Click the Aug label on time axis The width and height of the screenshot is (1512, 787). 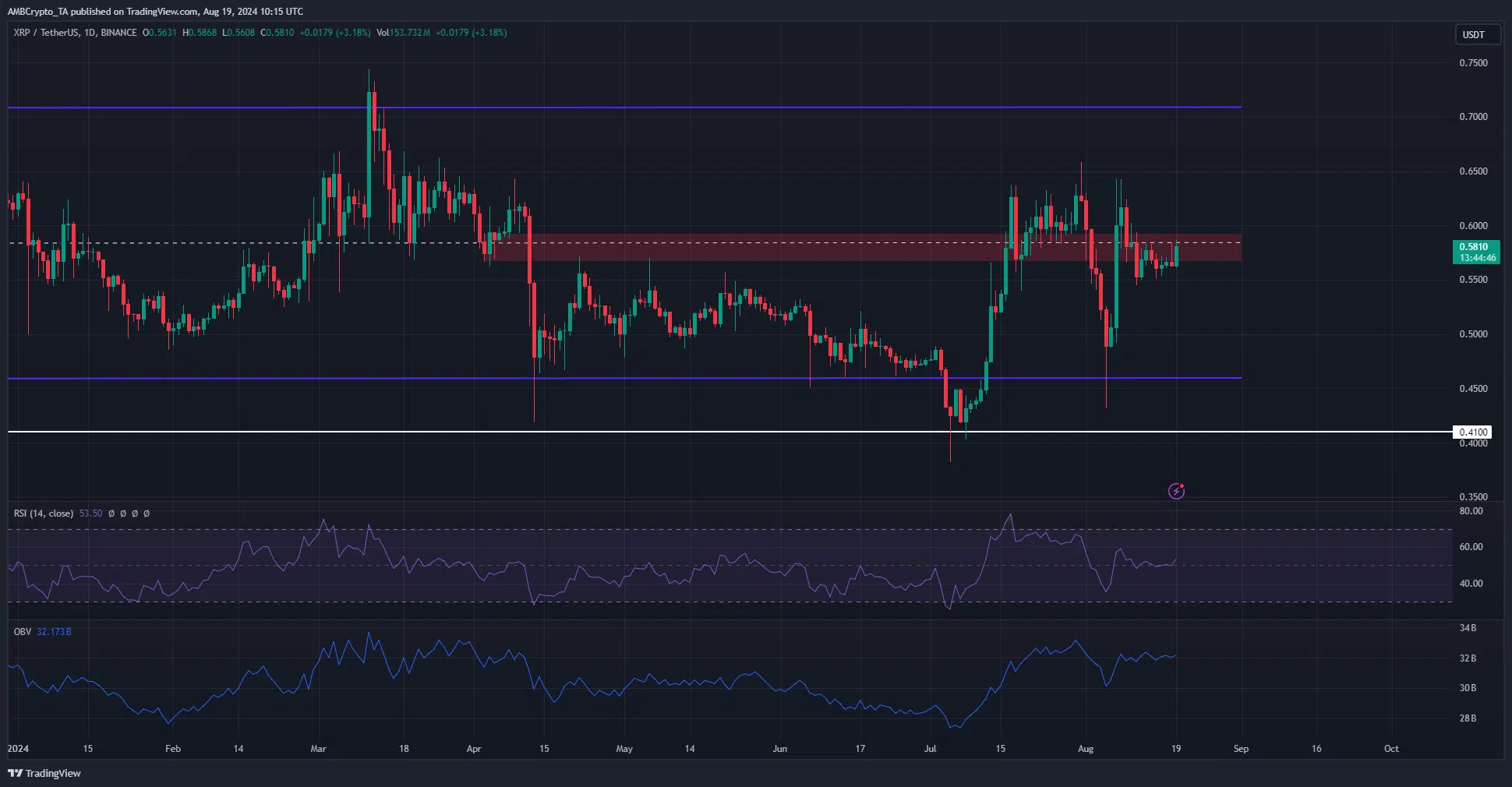1086,749
